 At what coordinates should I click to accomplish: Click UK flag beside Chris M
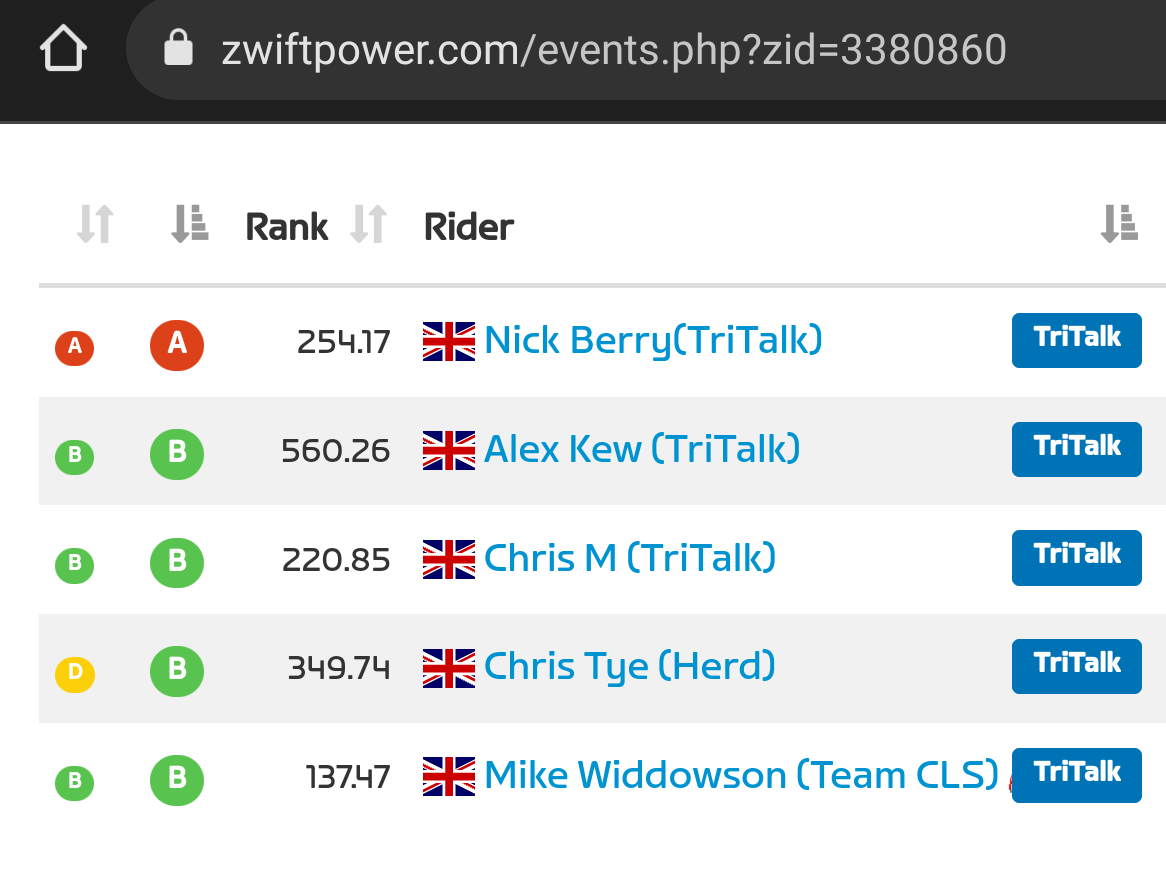click(x=449, y=559)
